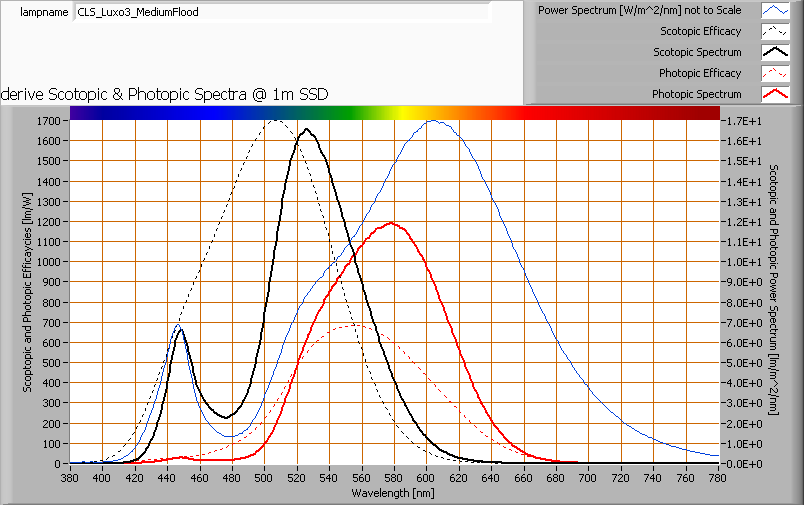Click the right axis Power Spectrum label
The image size is (804, 505).
click(x=775, y=290)
